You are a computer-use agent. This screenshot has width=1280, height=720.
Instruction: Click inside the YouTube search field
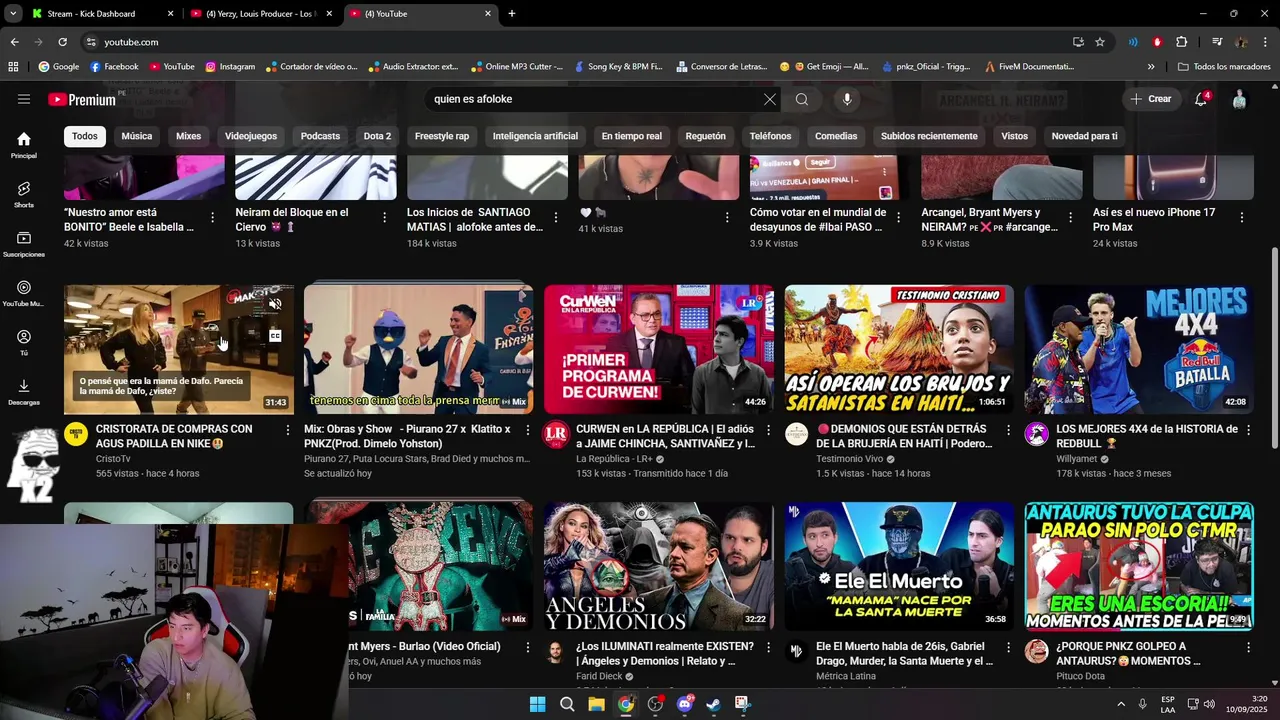pos(595,99)
